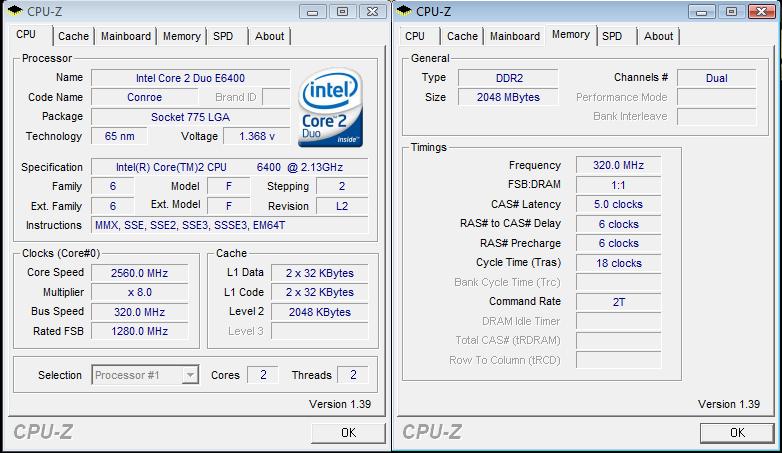Click the Multiplier value x 8.0
Screen dimensions: 782x453
[140, 292]
